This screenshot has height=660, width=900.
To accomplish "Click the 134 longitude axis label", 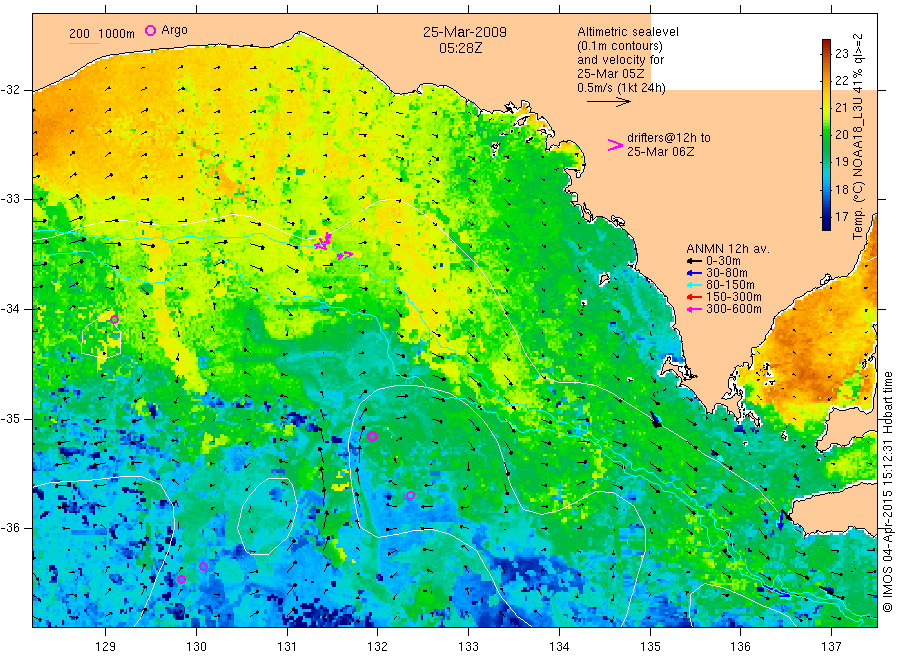I will point(559,647).
